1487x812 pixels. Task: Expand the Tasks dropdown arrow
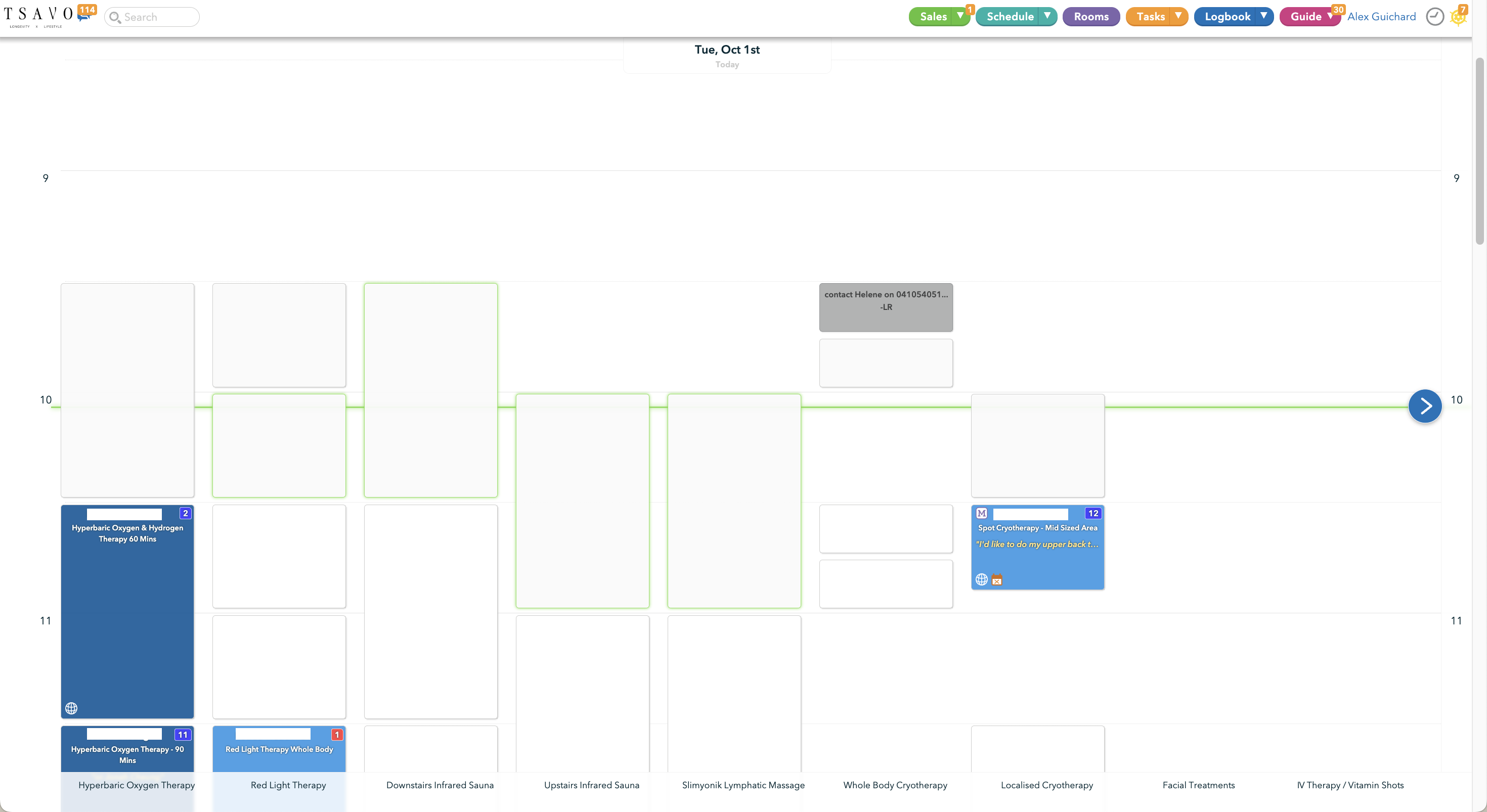[x=1178, y=16]
